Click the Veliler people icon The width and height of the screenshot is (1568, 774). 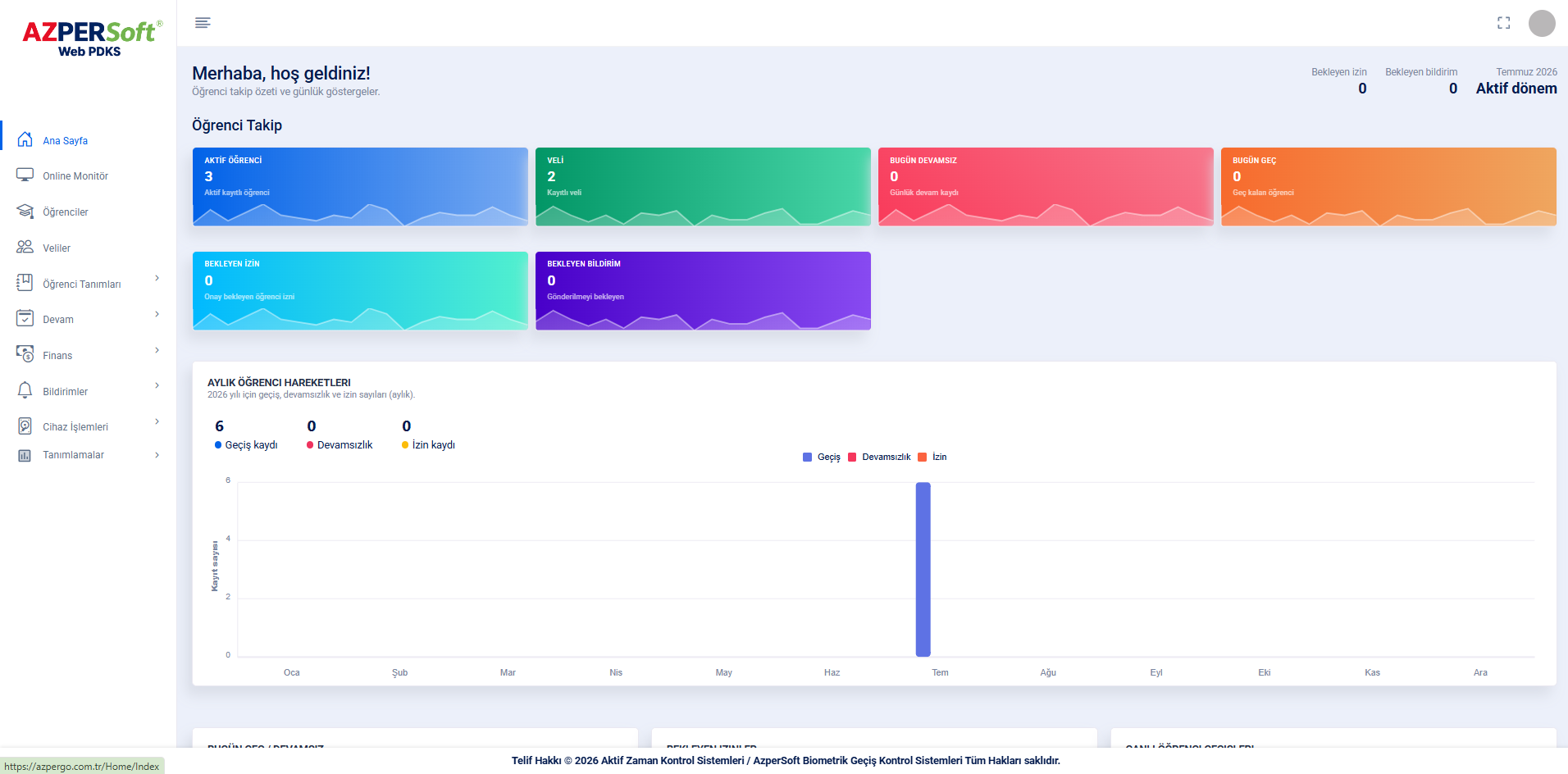(x=25, y=247)
